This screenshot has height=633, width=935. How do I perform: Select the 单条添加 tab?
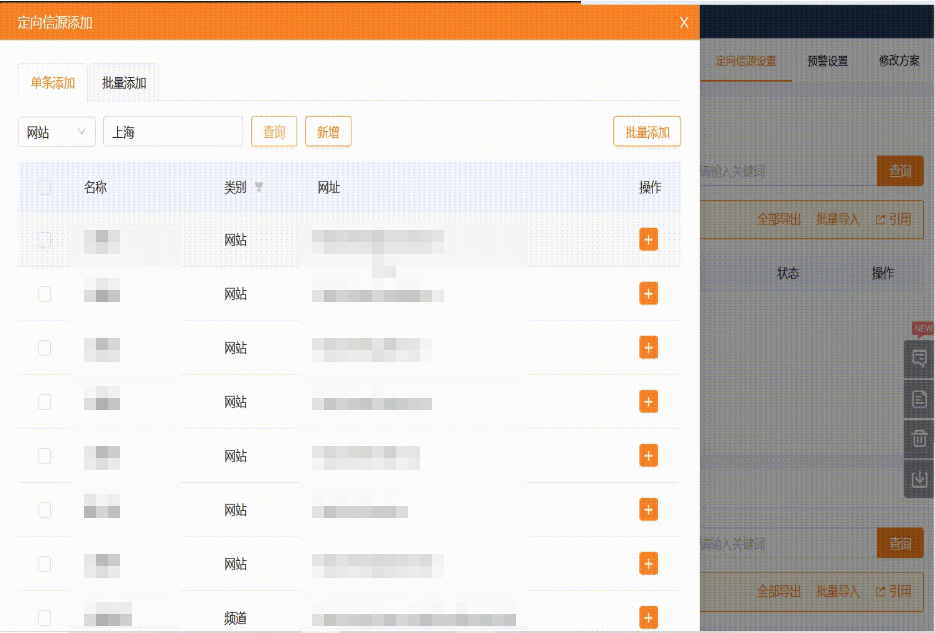pos(53,83)
